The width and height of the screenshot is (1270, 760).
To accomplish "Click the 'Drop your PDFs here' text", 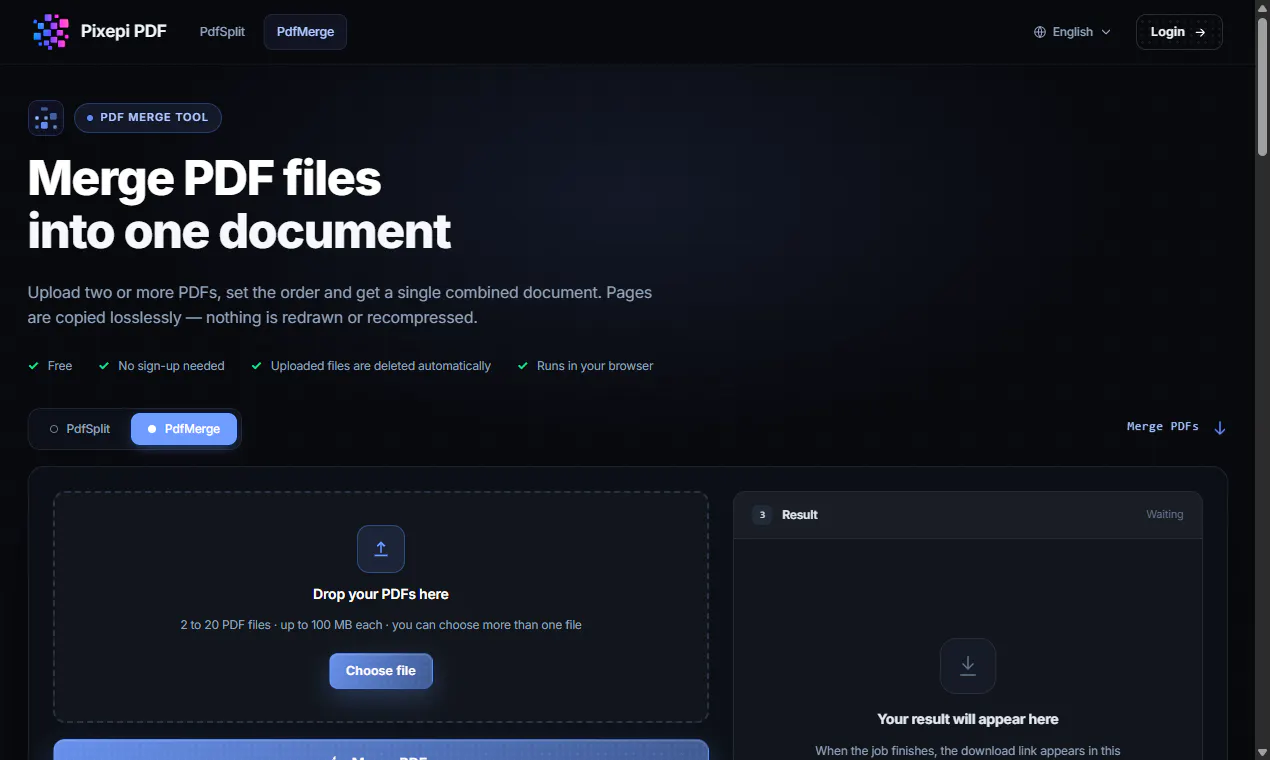I will tap(381, 594).
